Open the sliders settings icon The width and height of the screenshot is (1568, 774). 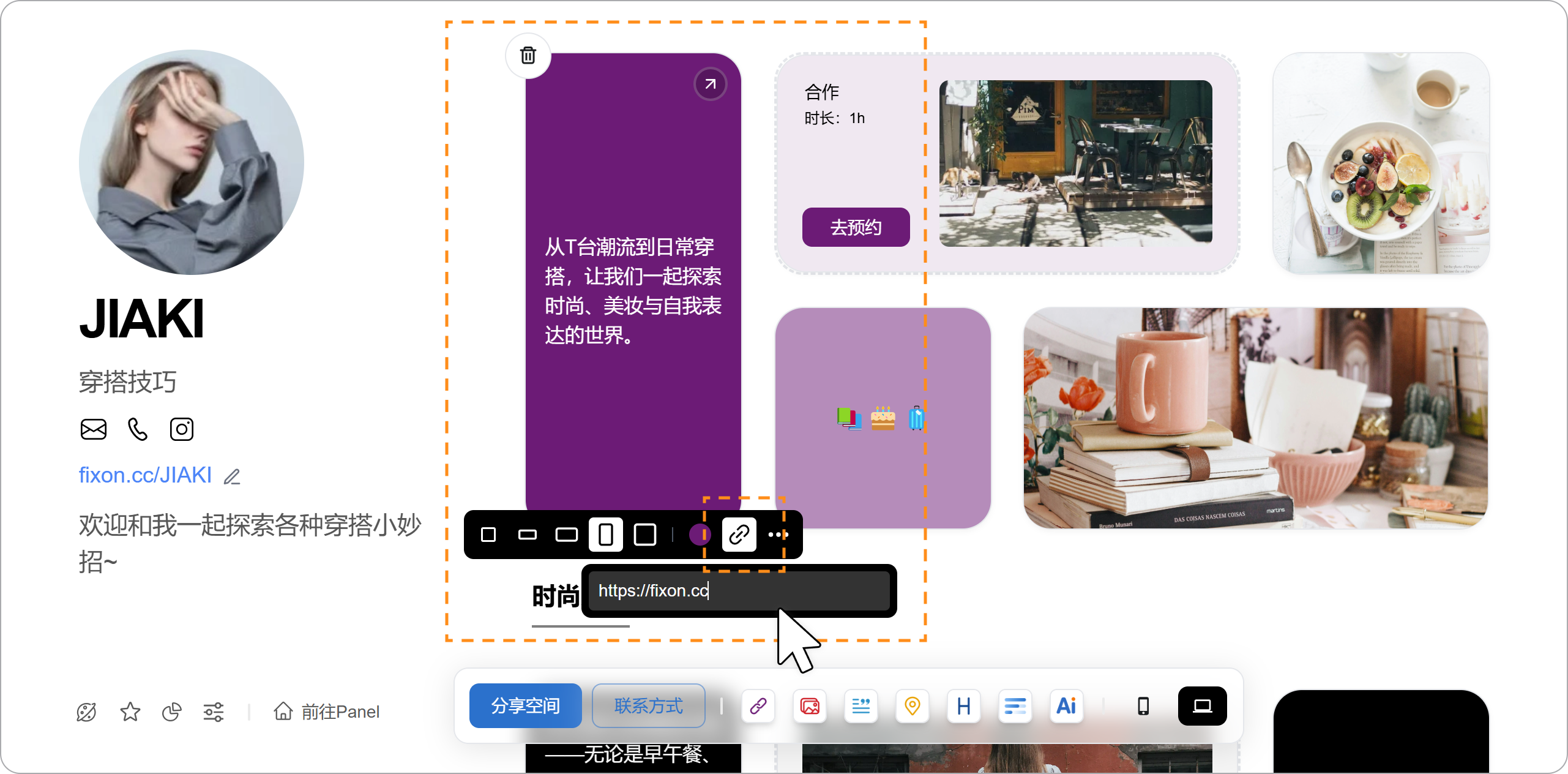click(x=214, y=712)
